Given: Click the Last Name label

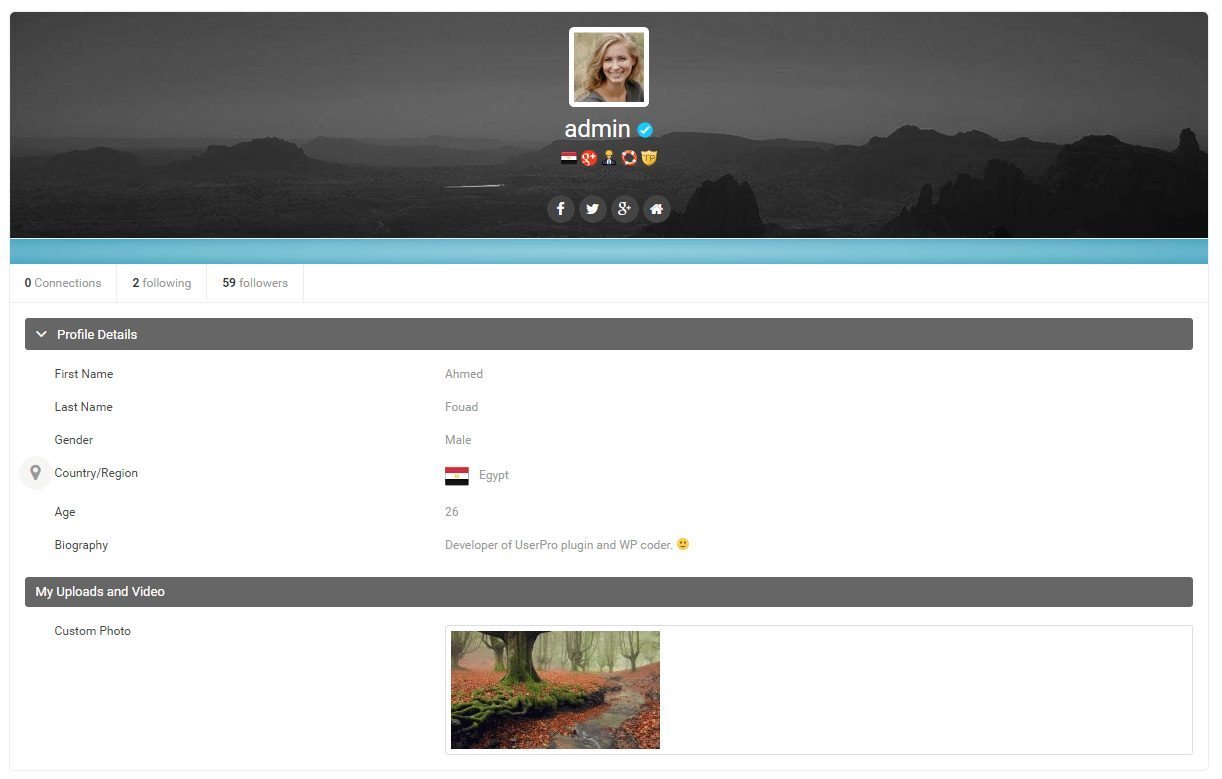Looking at the screenshot, I should click(x=83, y=407).
